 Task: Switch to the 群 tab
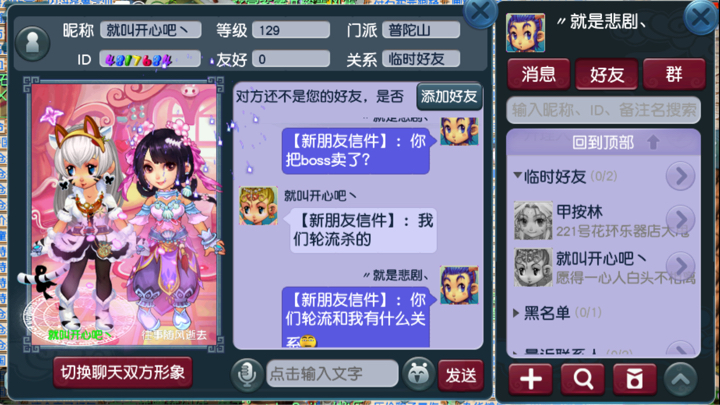674,74
